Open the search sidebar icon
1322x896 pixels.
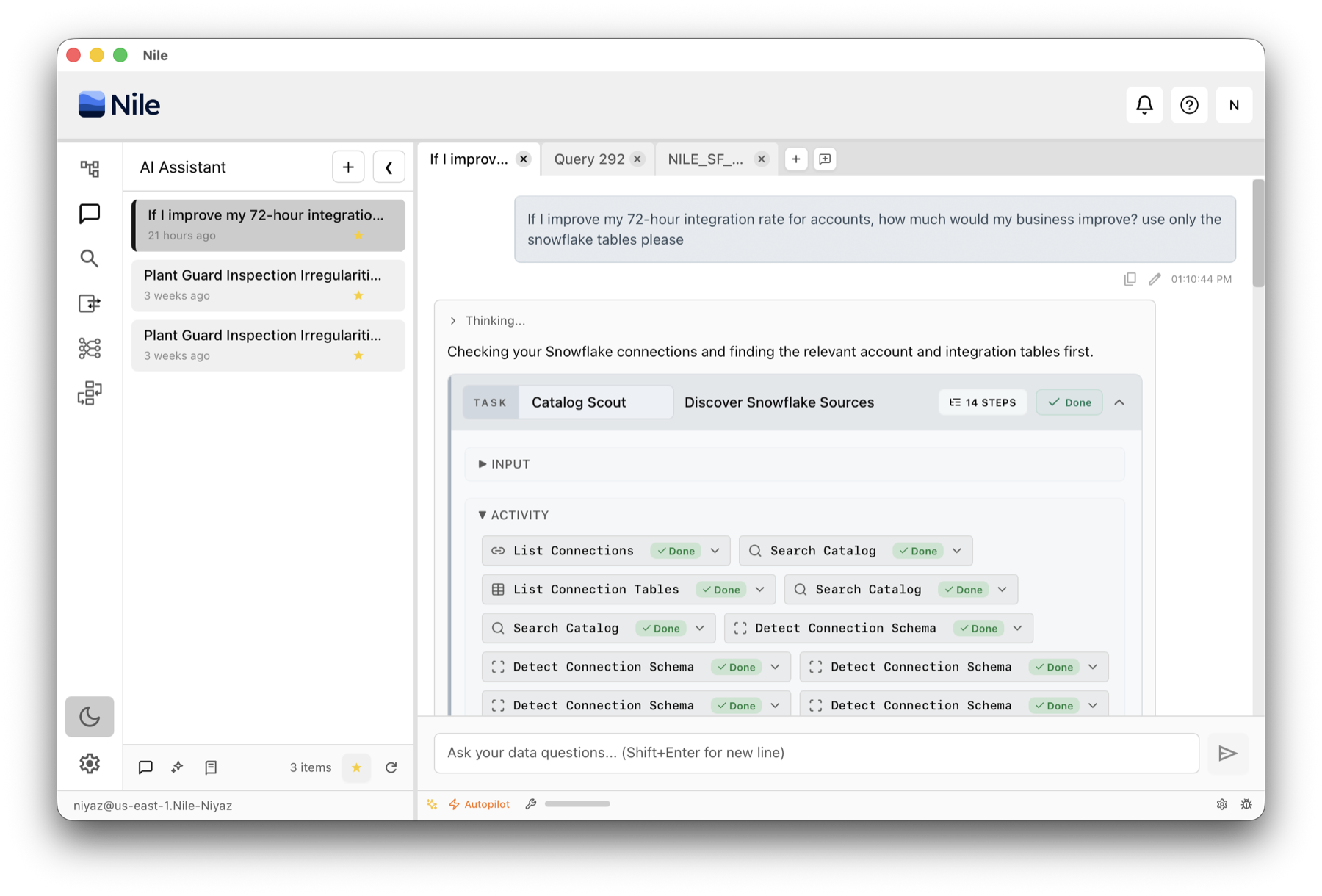pos(90,259)
